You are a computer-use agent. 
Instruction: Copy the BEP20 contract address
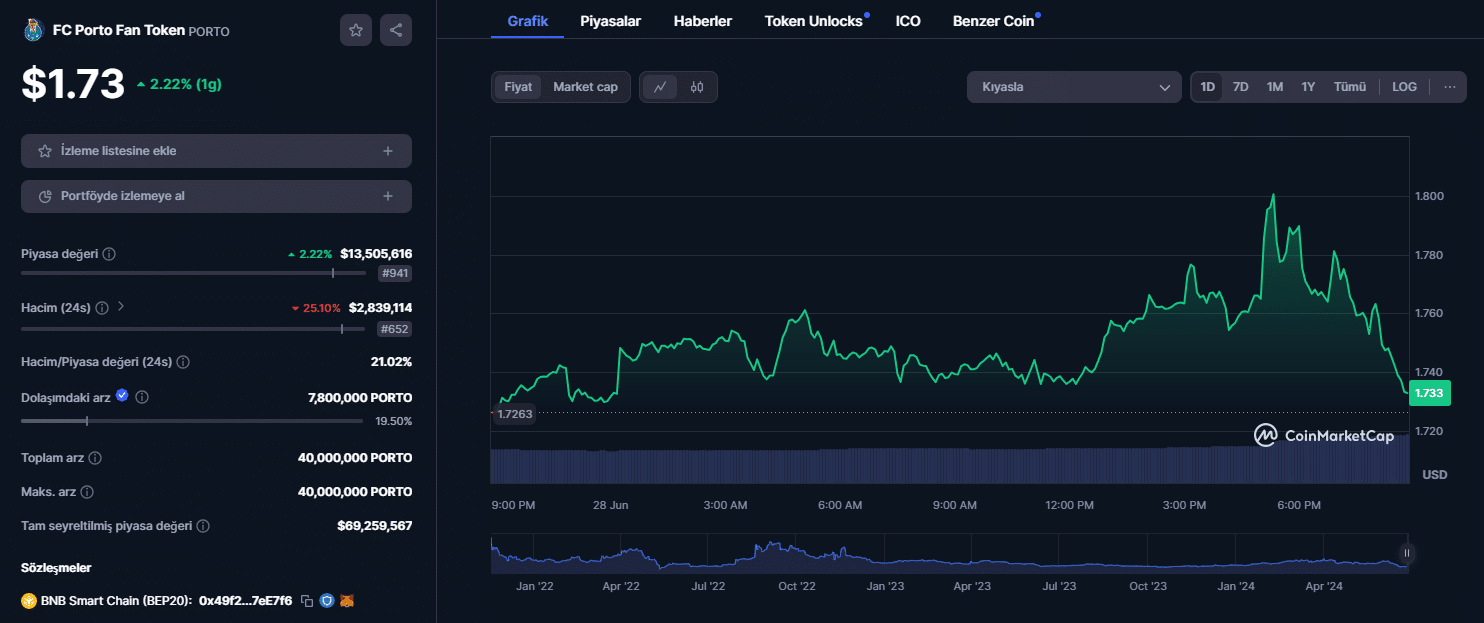click(307, 601)
